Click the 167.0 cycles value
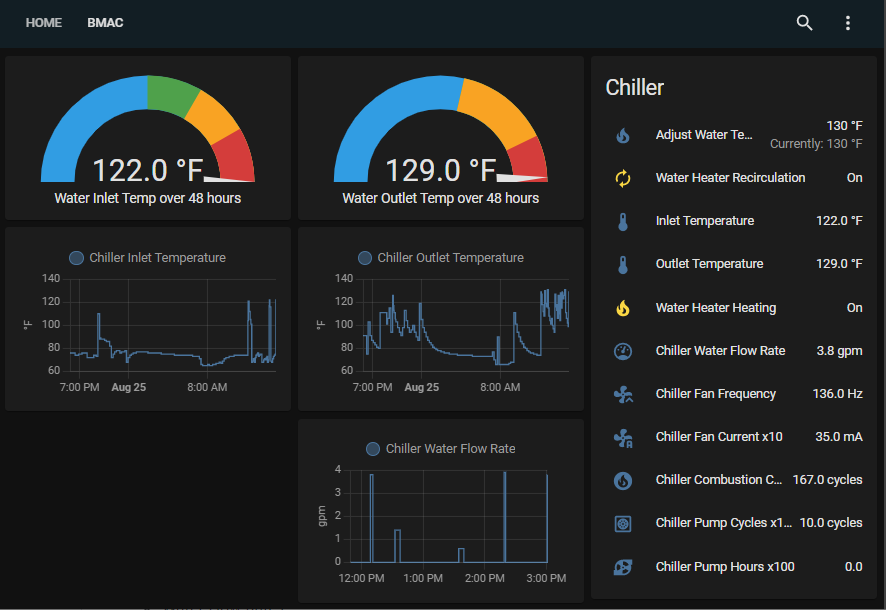Image resolution: width=886 pixels, height=610 pixels. [x=827, y=480]
